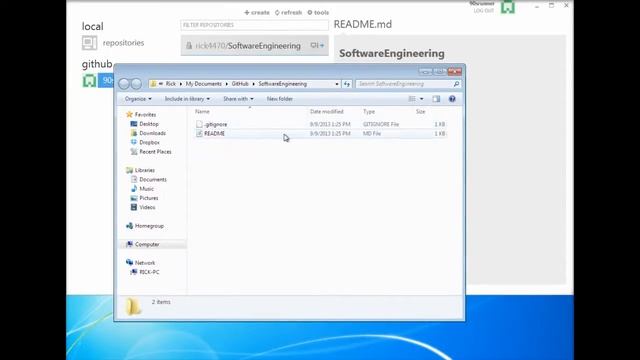Click the Computer icon in the navigation pane
The height and width of the screenshot is (360, 640).
click(x=129, y=244)
